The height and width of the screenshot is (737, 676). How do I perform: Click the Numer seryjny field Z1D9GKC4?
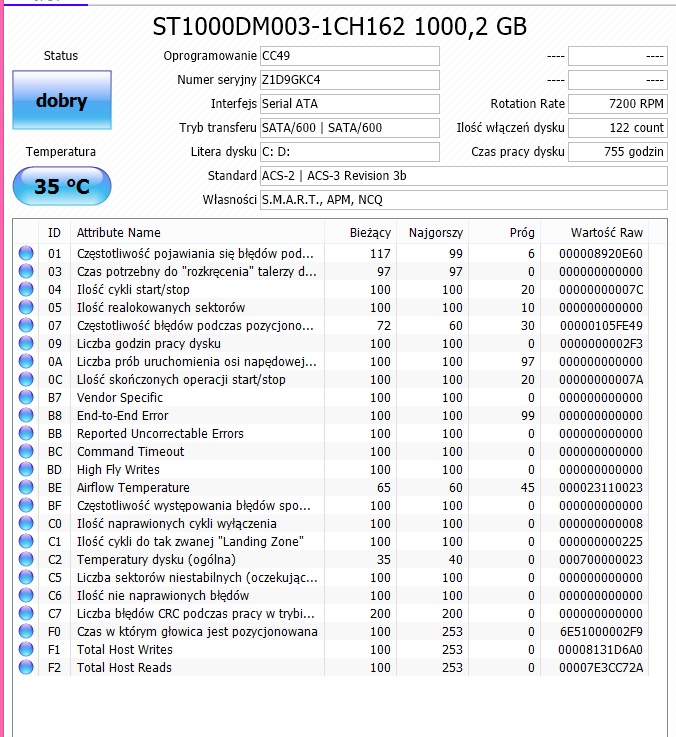350,80
